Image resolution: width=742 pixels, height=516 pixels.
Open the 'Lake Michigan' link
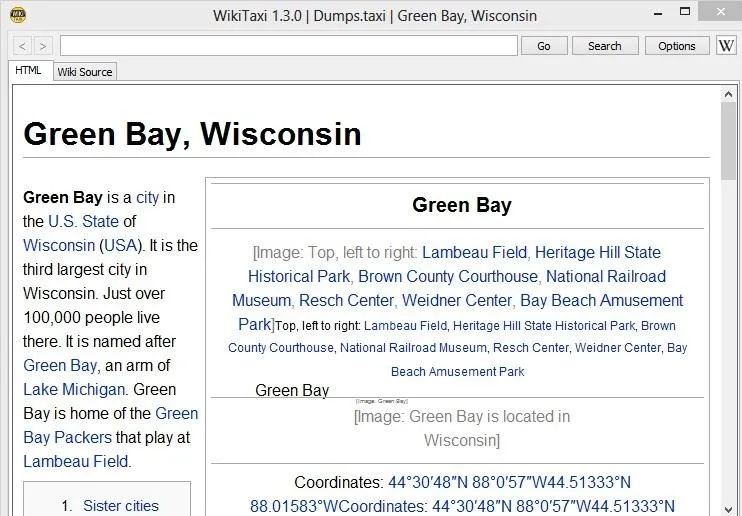click(74, 390)
